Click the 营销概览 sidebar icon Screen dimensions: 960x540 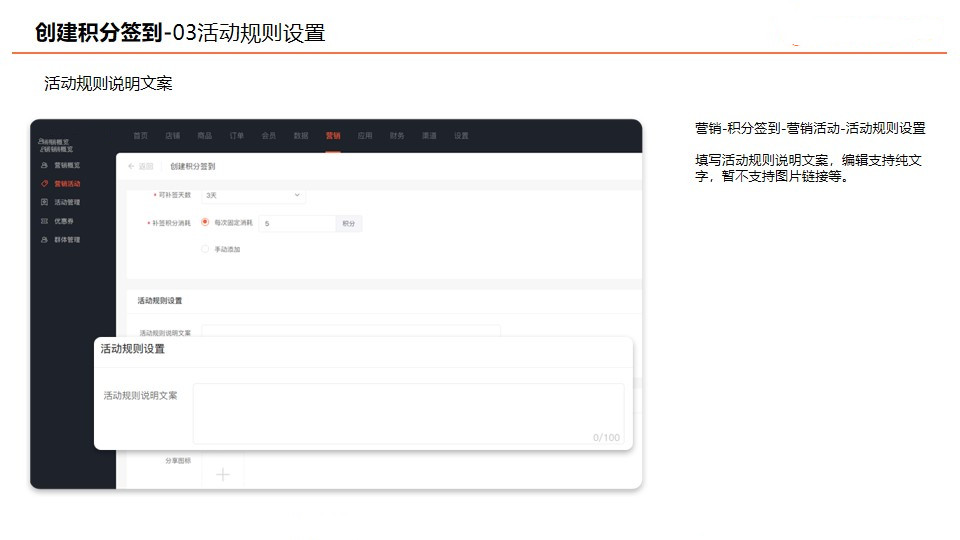click(x=44, y=165)
